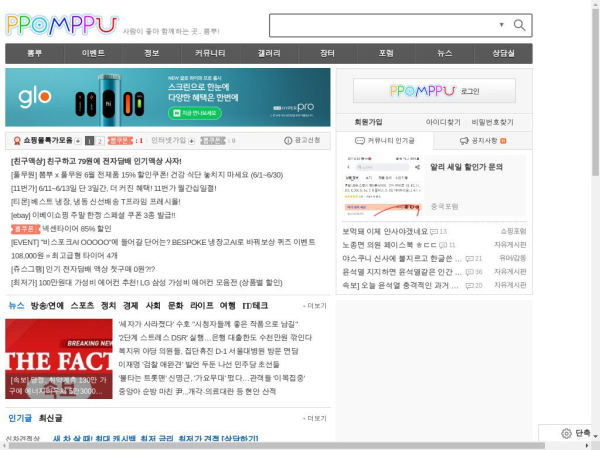Open THE FACT breaking news thumbnail
This screenshot has height=450, width=600.
point(59,359)
